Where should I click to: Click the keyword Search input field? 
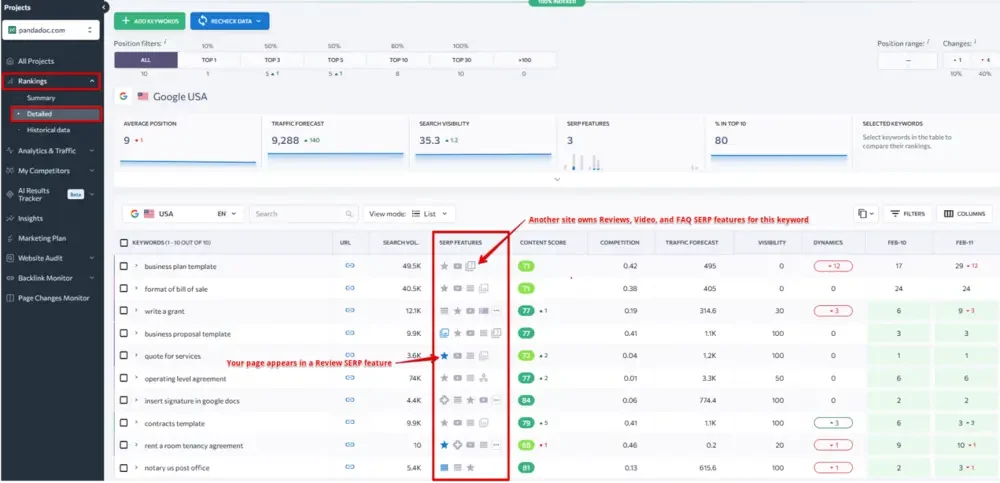coord(303,214)
